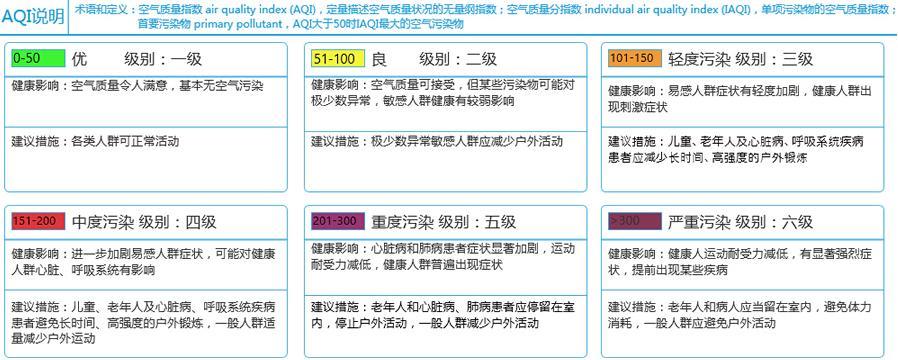Click the green 0-50 color swatch
Viewport: 898px width, 360px height.
(38, 58)
